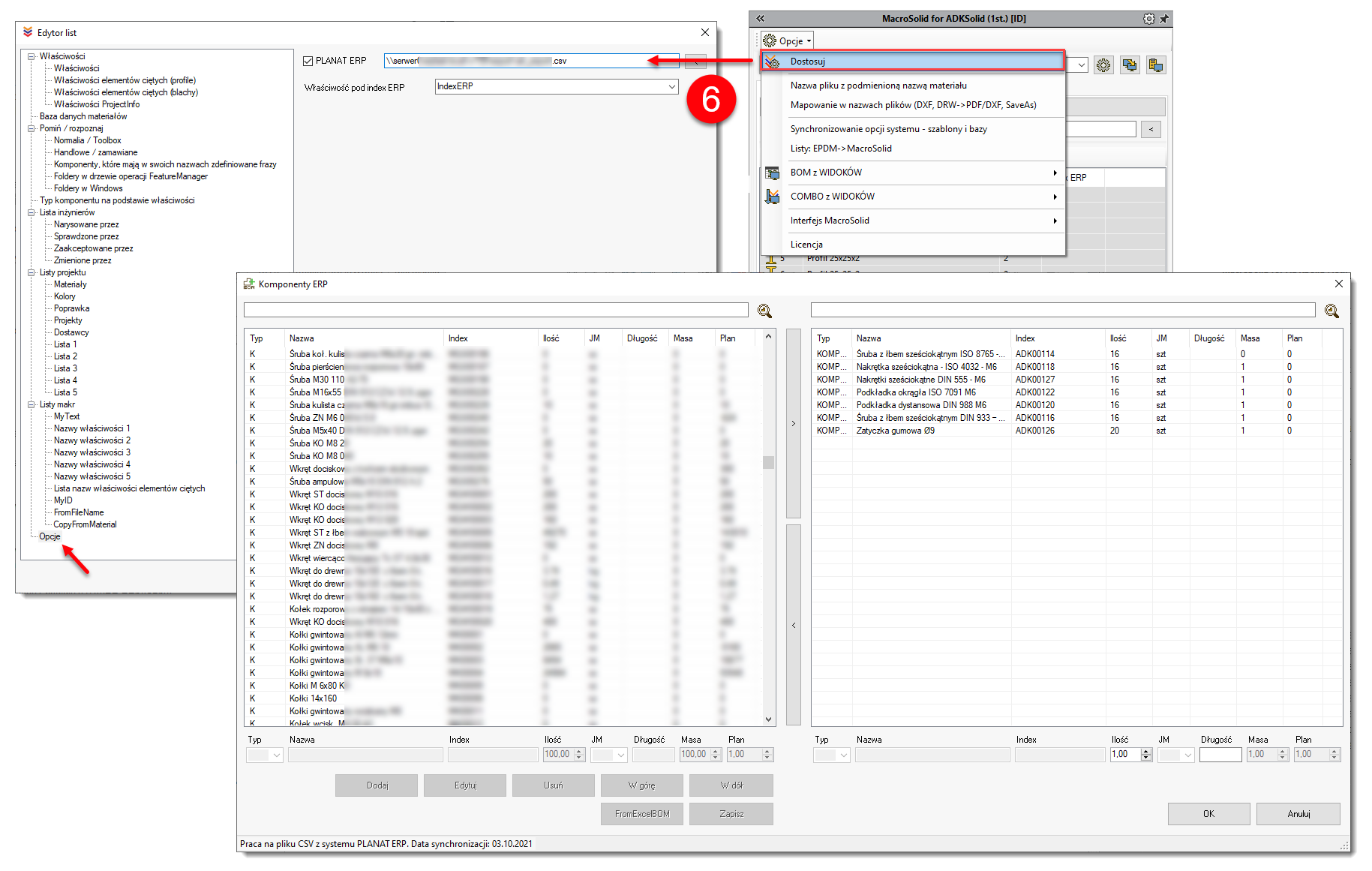Click the Komponenty ERP window title icon
The image size is (1372, 871).
tap(249, 284)
